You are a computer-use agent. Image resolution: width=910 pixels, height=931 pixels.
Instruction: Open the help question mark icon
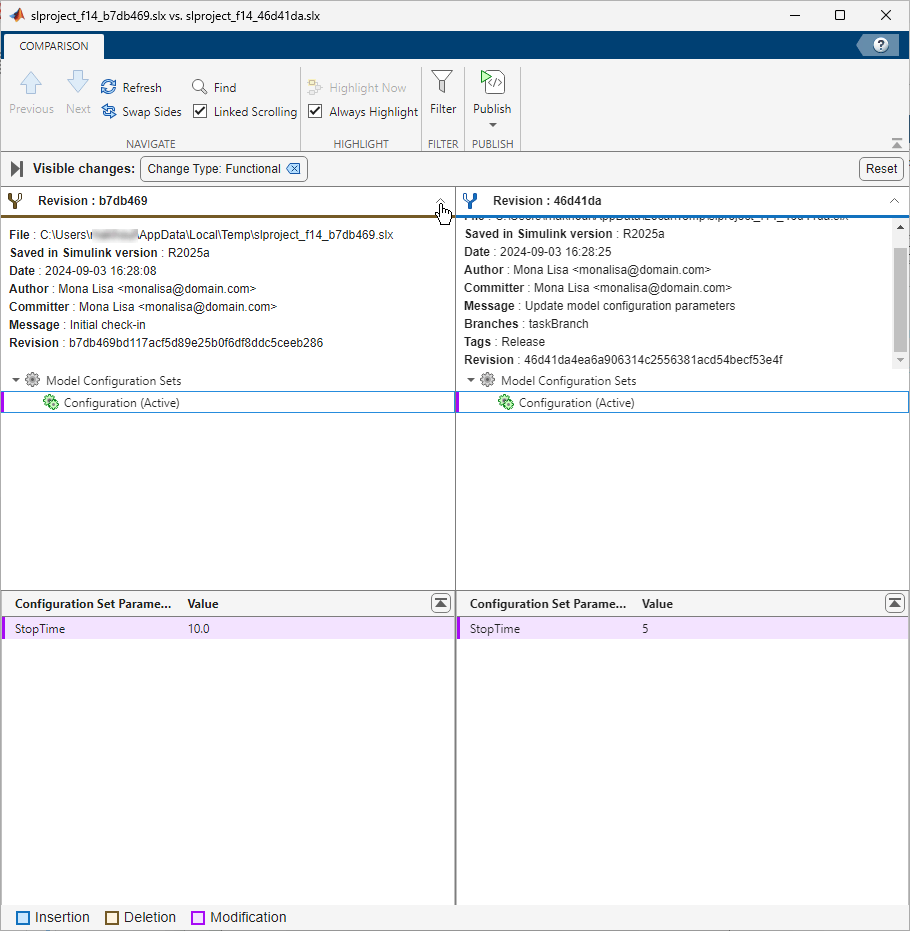(881, 45)
